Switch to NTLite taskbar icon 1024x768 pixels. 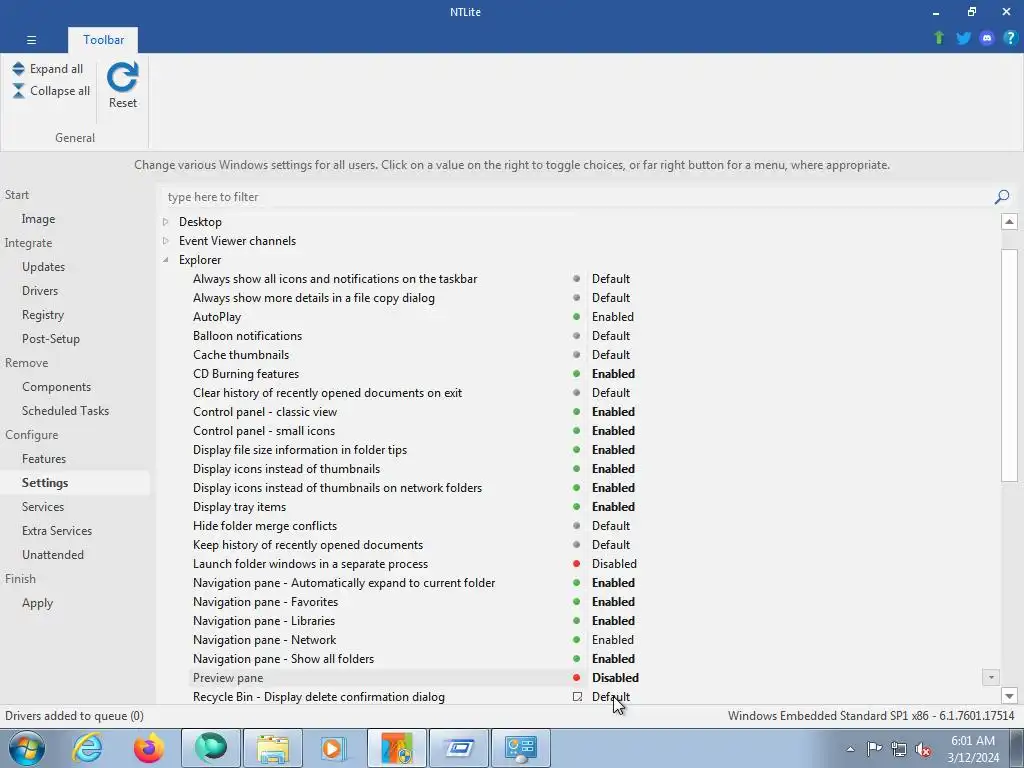[x=397, y=748]
